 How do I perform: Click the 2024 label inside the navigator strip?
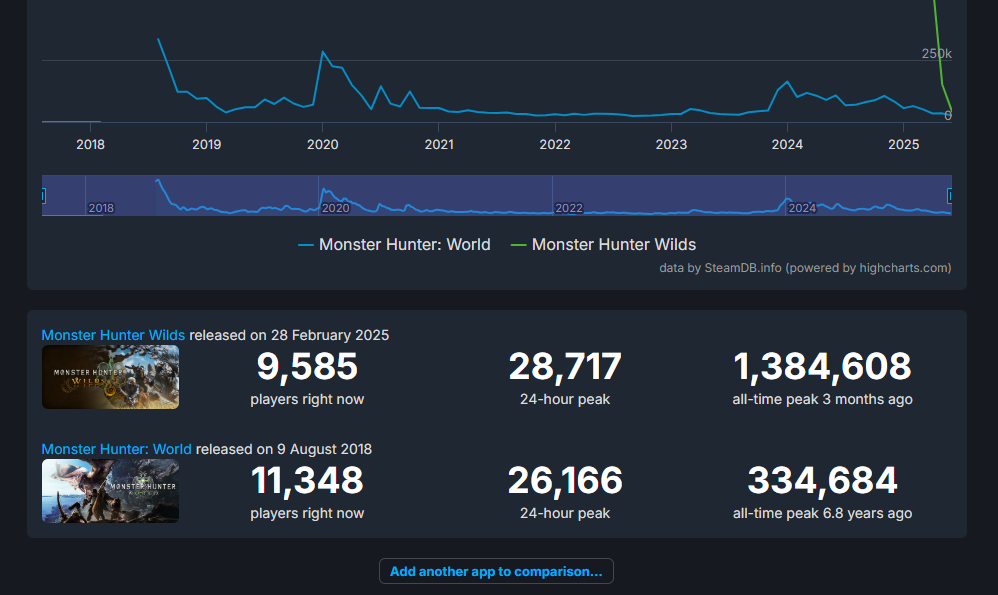(x=802, y=208)
